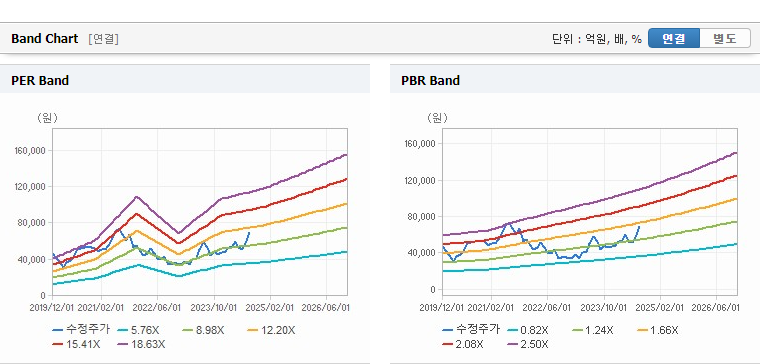Switch to the 연결 consolidated view
The height and width of the screenshot is (364, 760).
click(674, 38)
